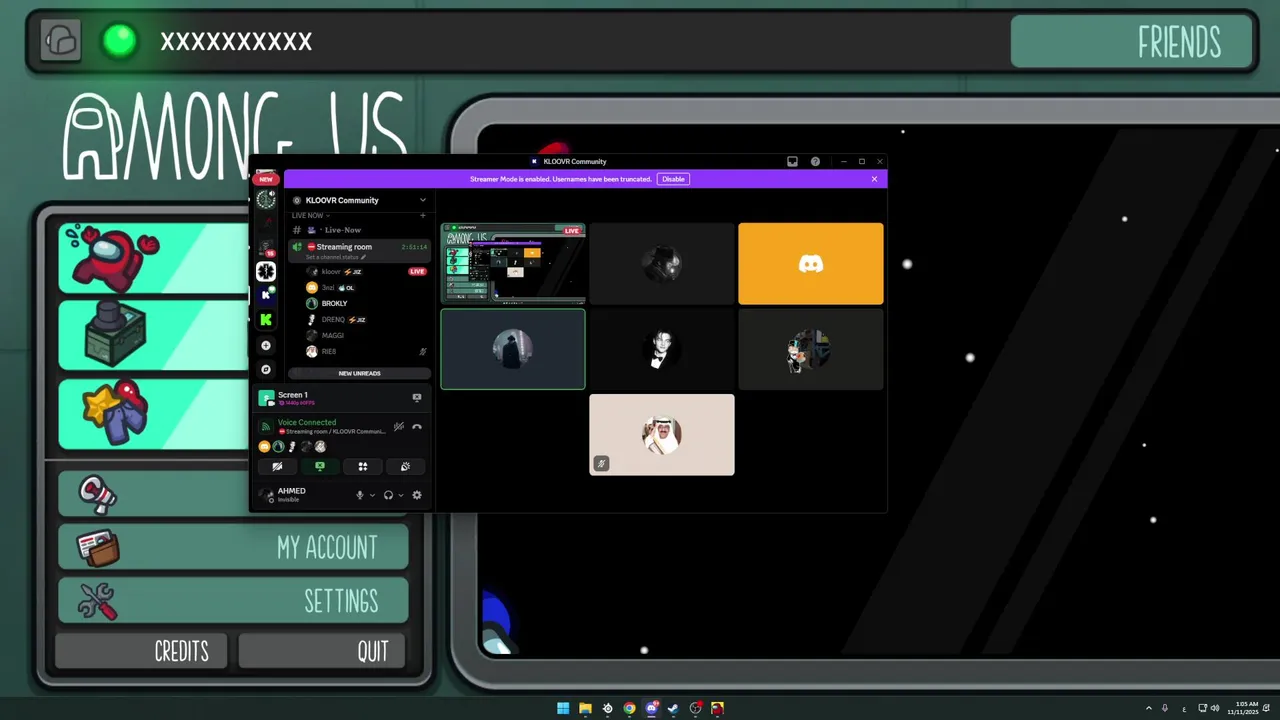Viewport: 1280px width, 720px height.
Task: Open volume control in system tray
Action: click(1215, 708)
